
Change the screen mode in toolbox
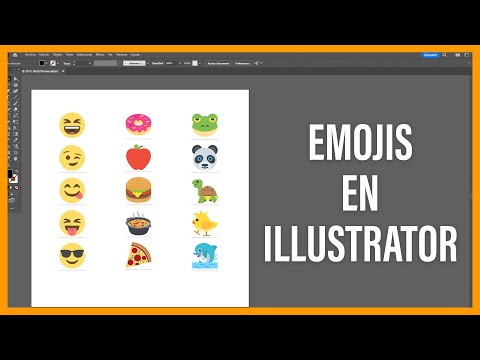click(12, 200)
